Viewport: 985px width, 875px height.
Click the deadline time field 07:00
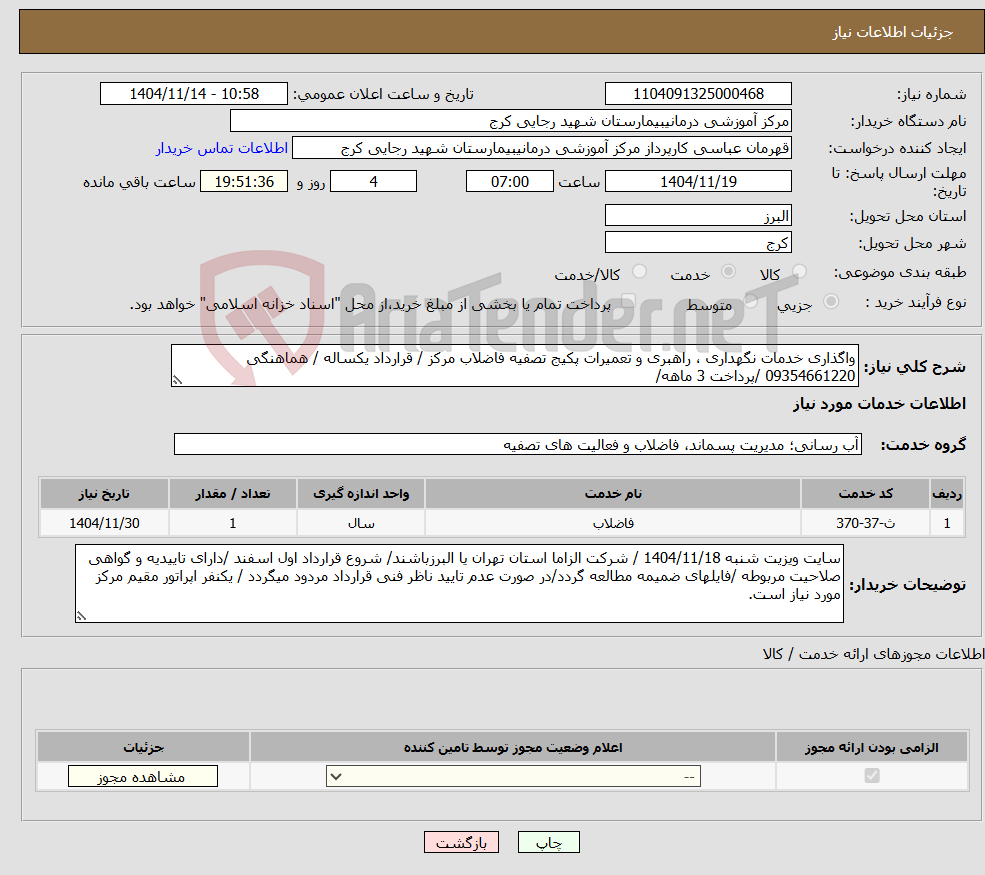pos(509,182)
